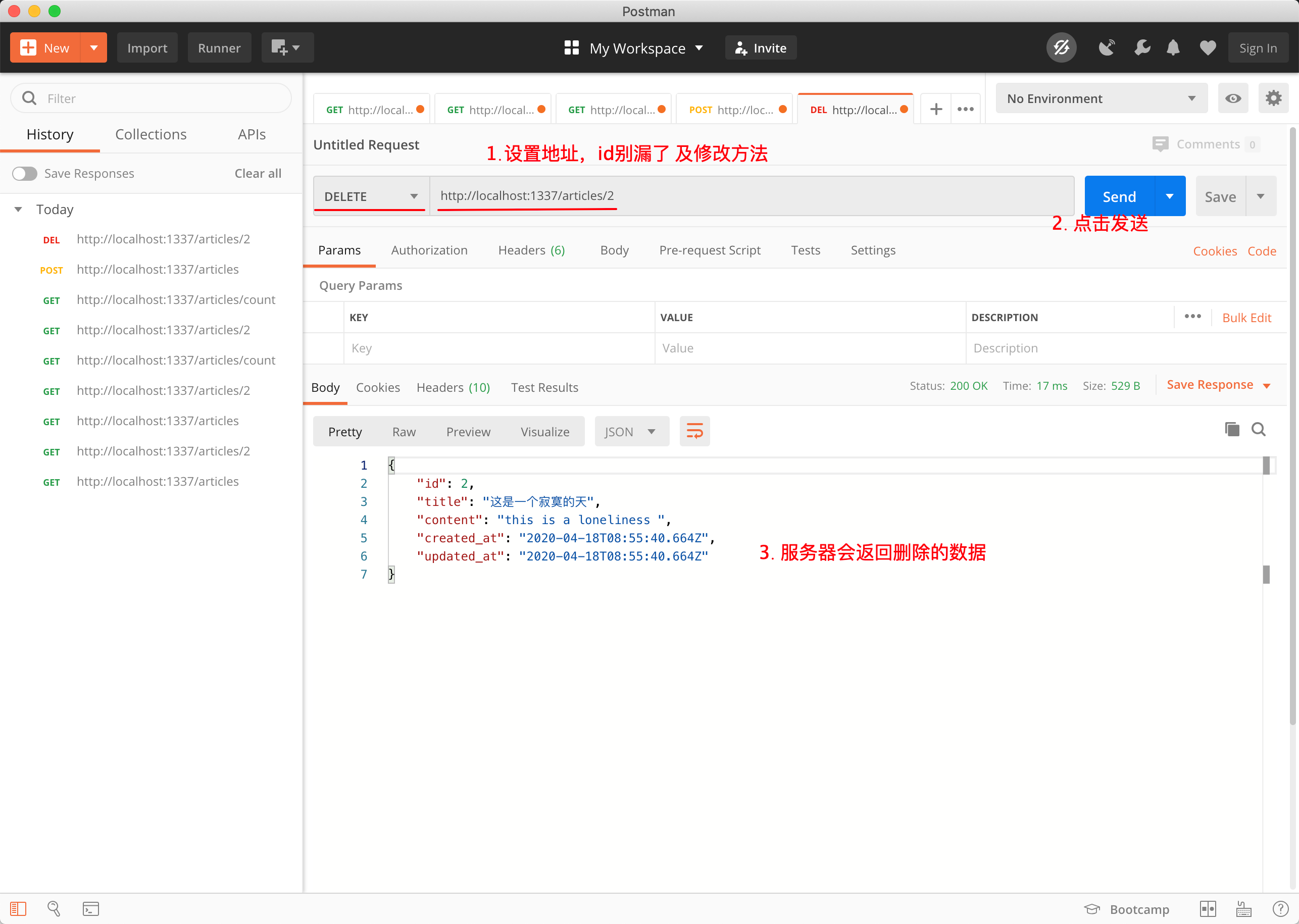Switch to the Collections tab
The image size is (1299, 924).
click(x=151, y=134)
